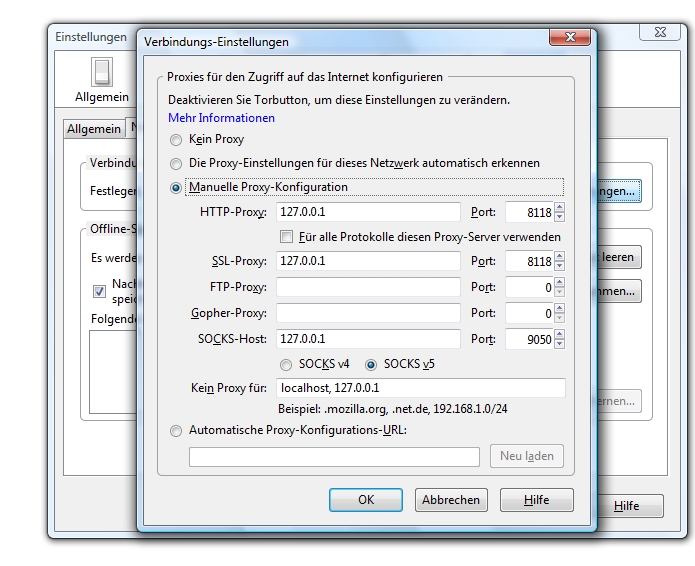Increase the SSL-Proxy port value

pos(559,256)
